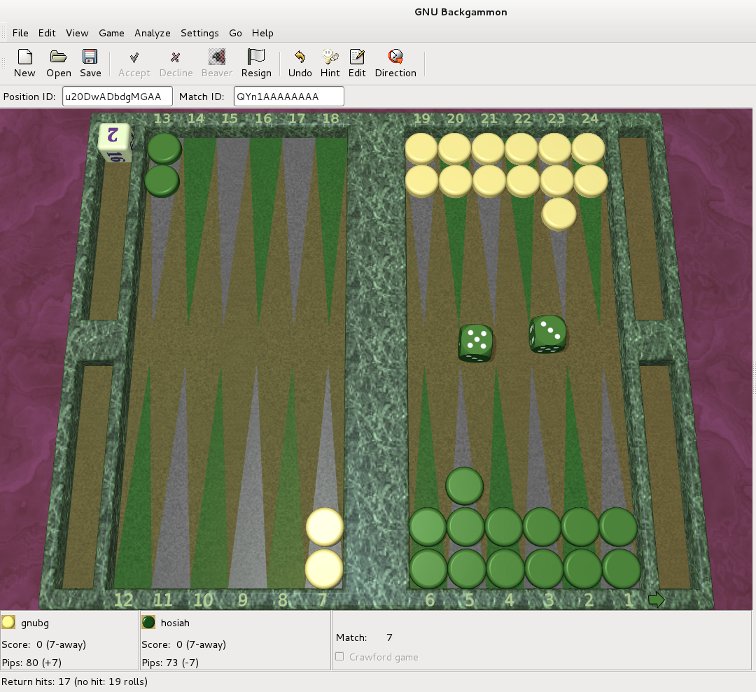The width and height of the screenshot is (756, 692).
Task: Open the Game menu
Action: pyautogui.click(x=111, y=33)
